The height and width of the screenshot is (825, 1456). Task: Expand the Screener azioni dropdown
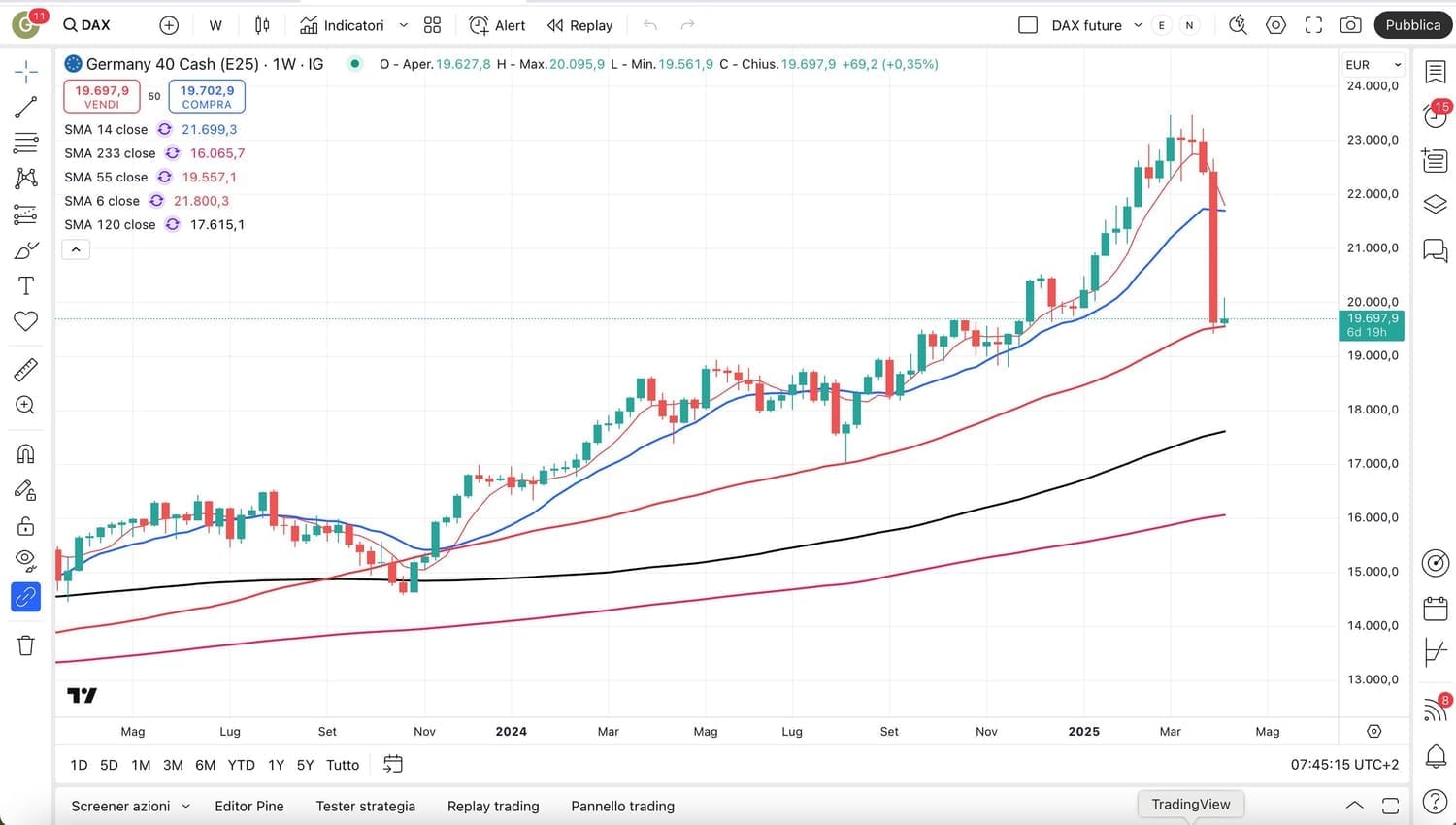coord(185,806)
